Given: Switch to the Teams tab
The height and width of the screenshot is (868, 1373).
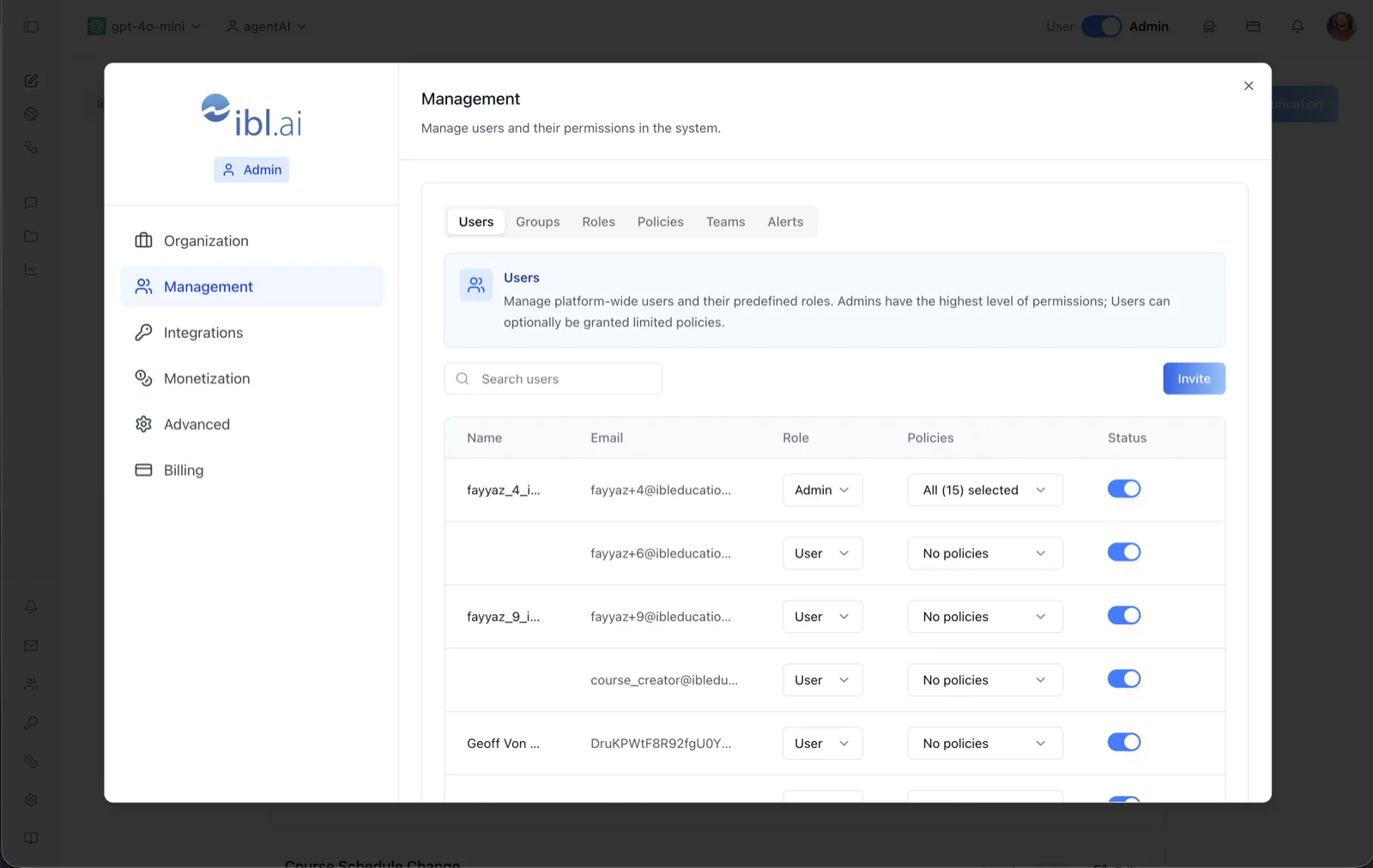Looking at the screenshot, I should pos(726,221).
